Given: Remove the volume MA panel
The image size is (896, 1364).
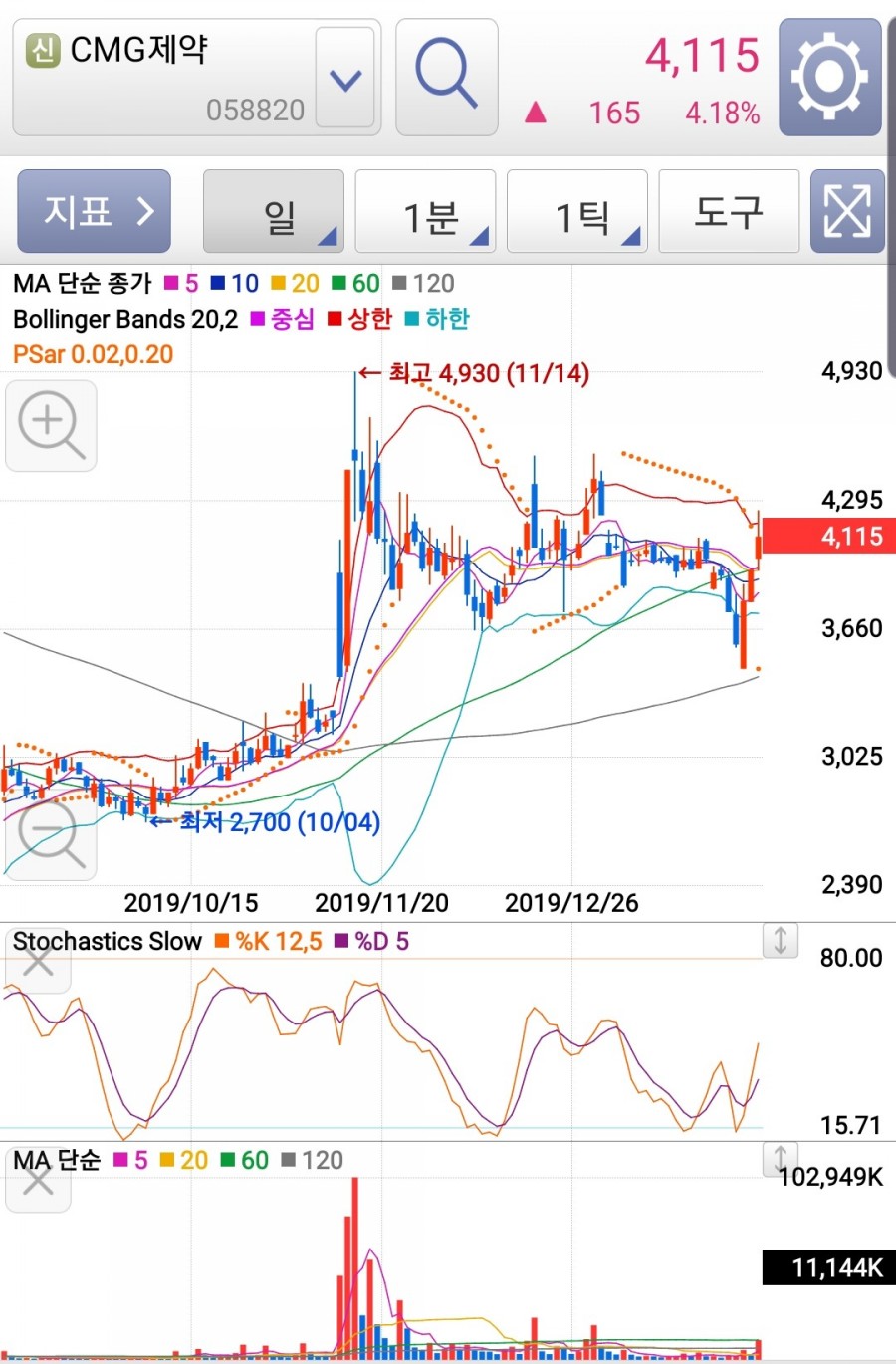Looking at the screenshot, I should (38, 1181).
